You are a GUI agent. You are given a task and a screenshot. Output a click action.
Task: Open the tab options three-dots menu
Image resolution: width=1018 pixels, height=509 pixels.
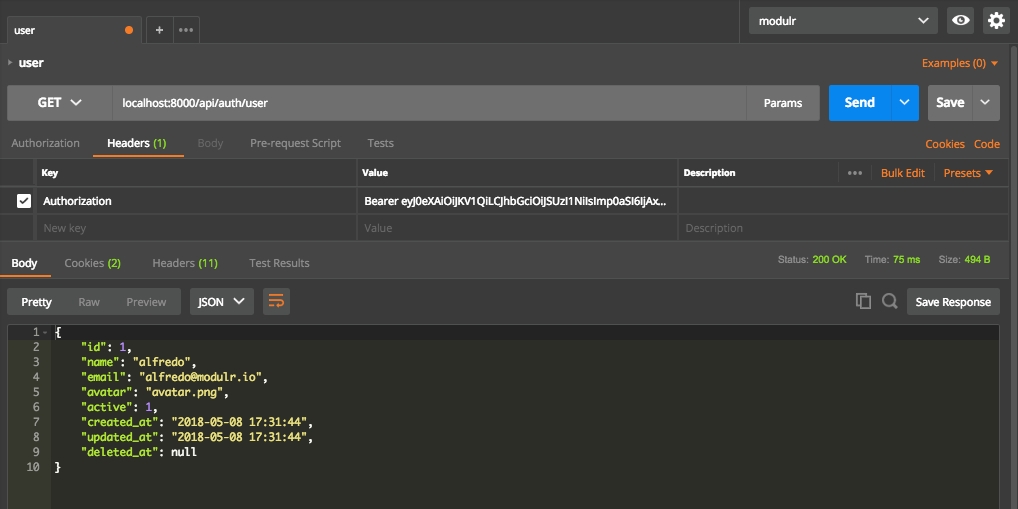tap(186, 30)
